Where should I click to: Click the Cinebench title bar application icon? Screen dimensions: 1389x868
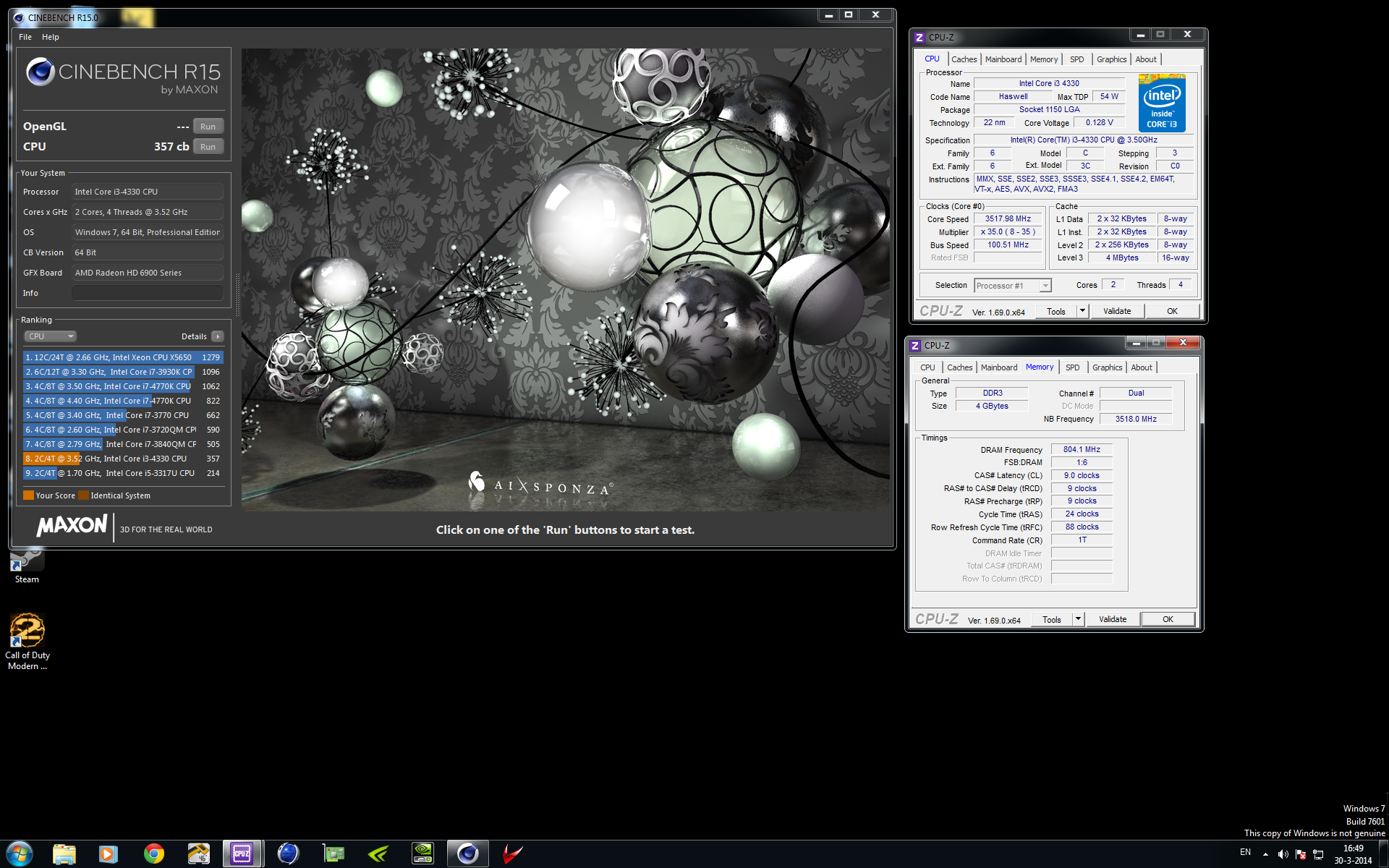tap(19, 17)
